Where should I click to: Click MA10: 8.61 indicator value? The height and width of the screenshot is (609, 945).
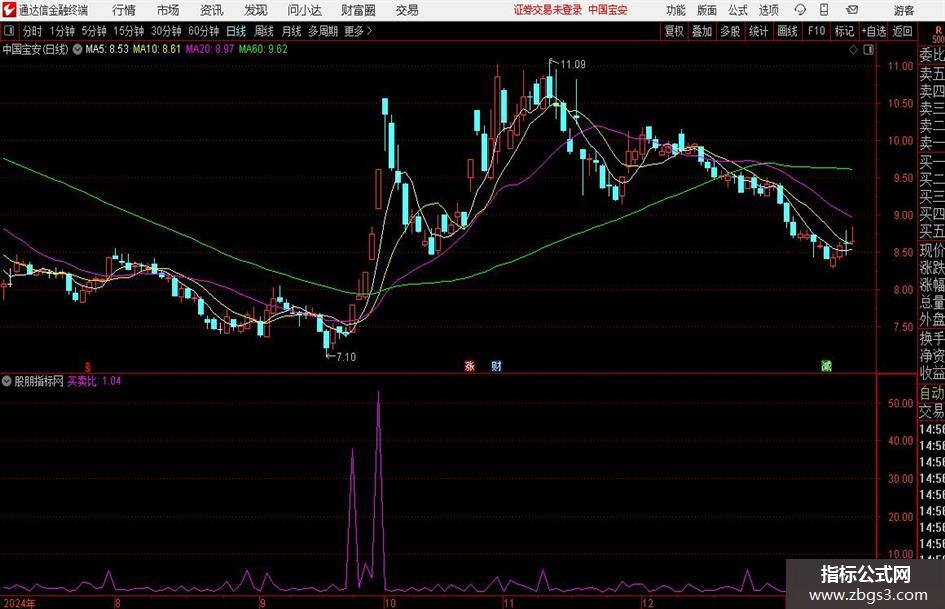tap(157, 49)
